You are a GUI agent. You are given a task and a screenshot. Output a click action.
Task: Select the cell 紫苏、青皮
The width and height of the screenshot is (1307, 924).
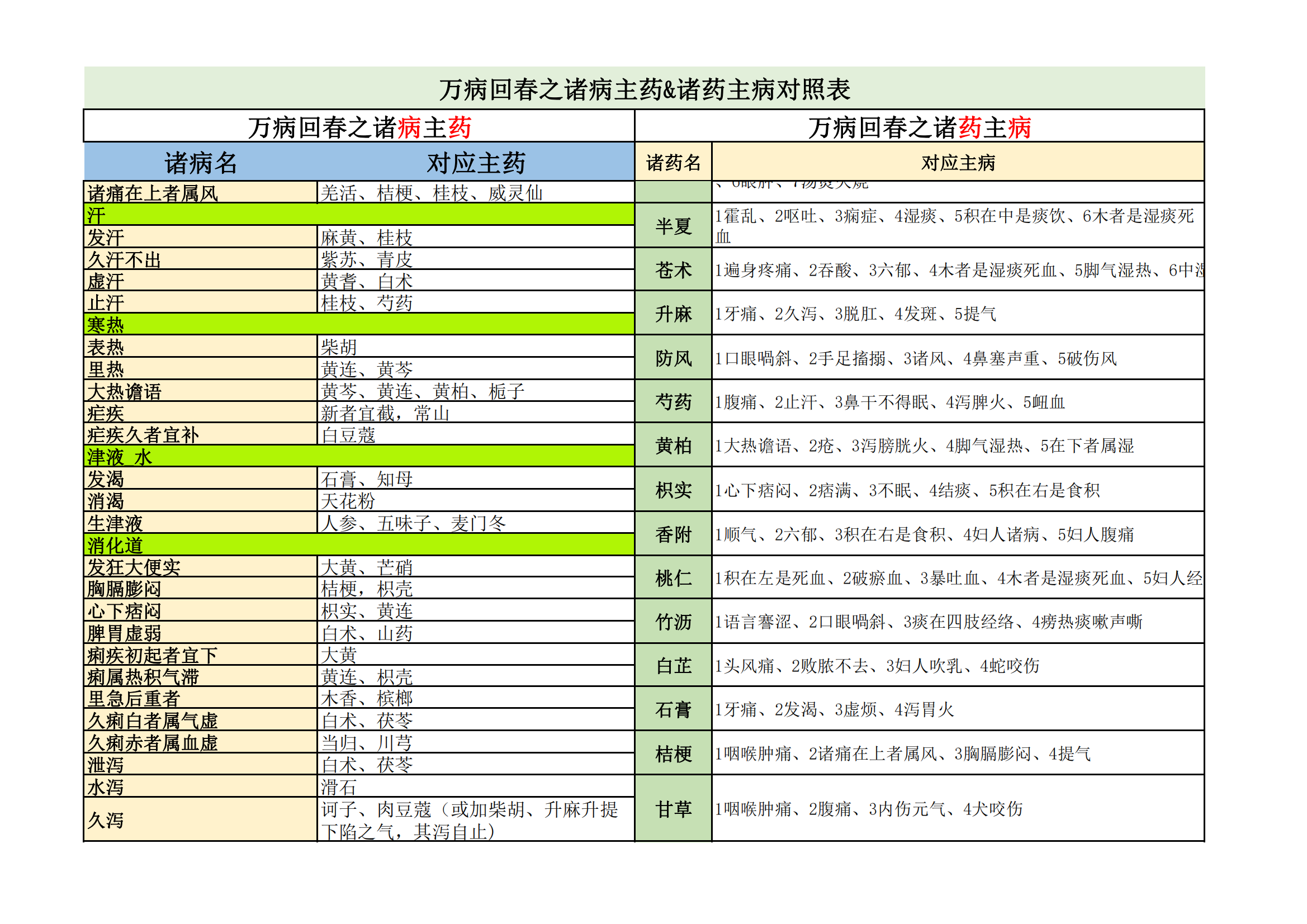(476, 259)
